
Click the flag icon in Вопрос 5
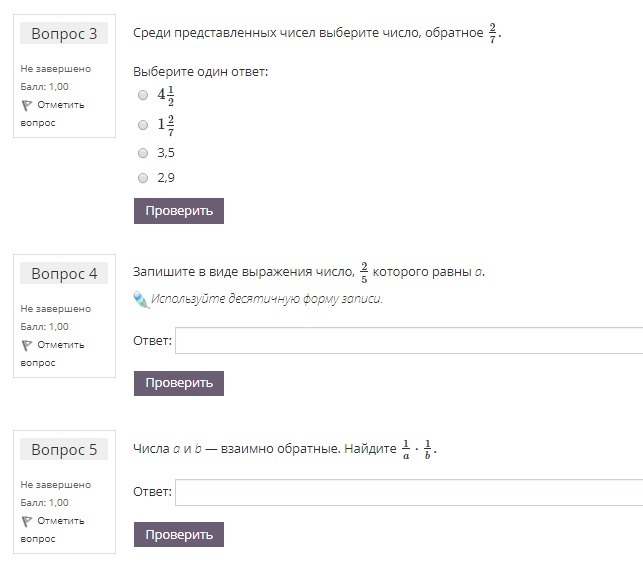[26, 521]
